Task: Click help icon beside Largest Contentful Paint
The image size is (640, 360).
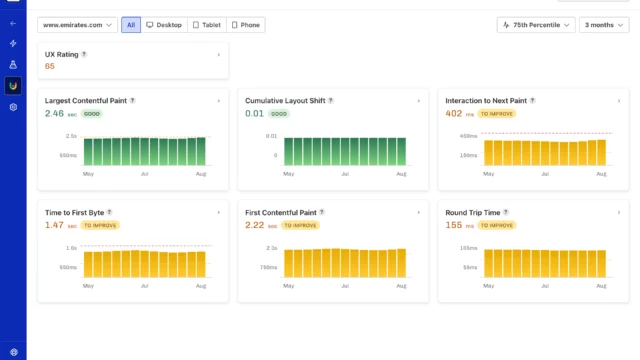Action: click(x=132, y=100)
